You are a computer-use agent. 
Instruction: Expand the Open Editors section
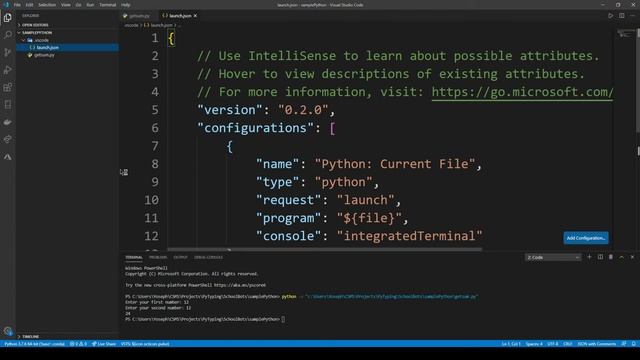[x=35, y=25]
